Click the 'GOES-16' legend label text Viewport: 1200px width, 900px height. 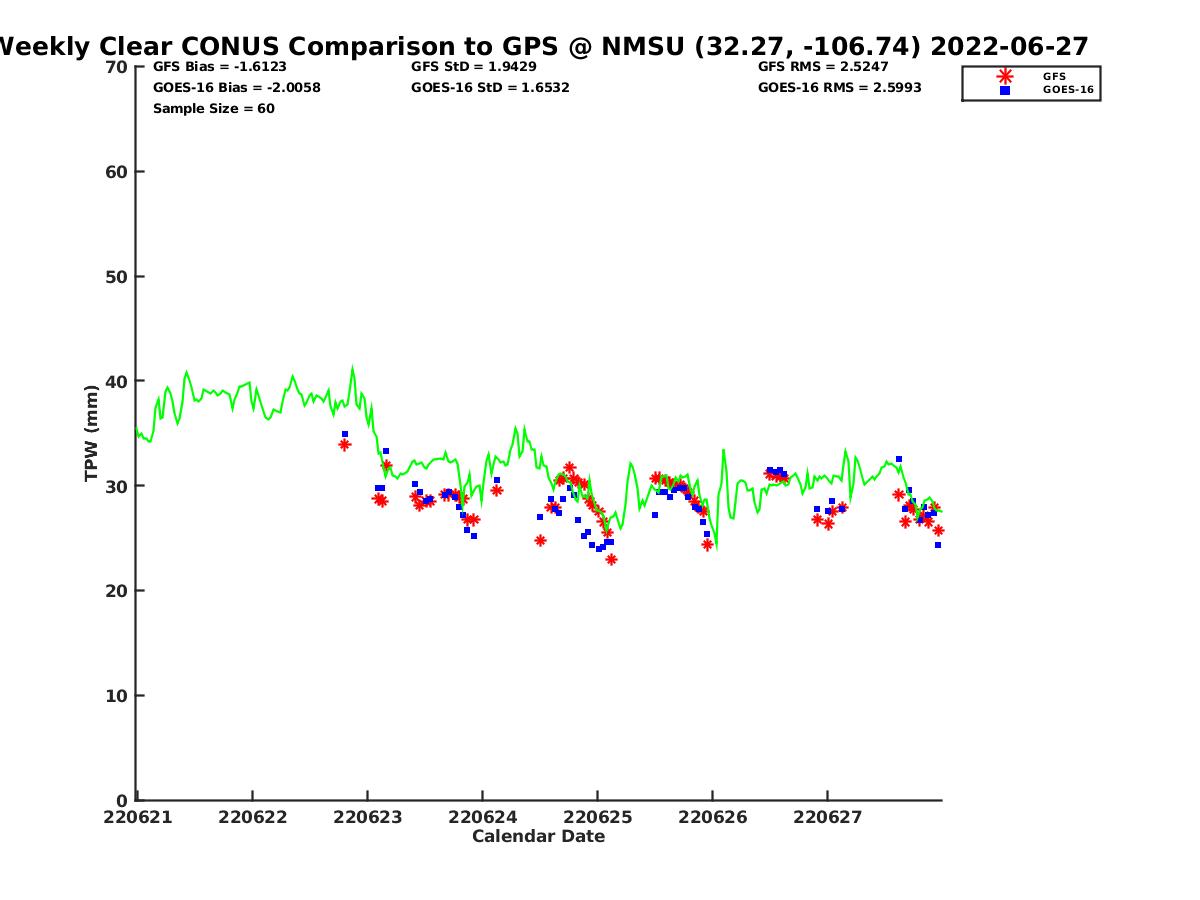pyautogui.click(x=1068, y=90)
